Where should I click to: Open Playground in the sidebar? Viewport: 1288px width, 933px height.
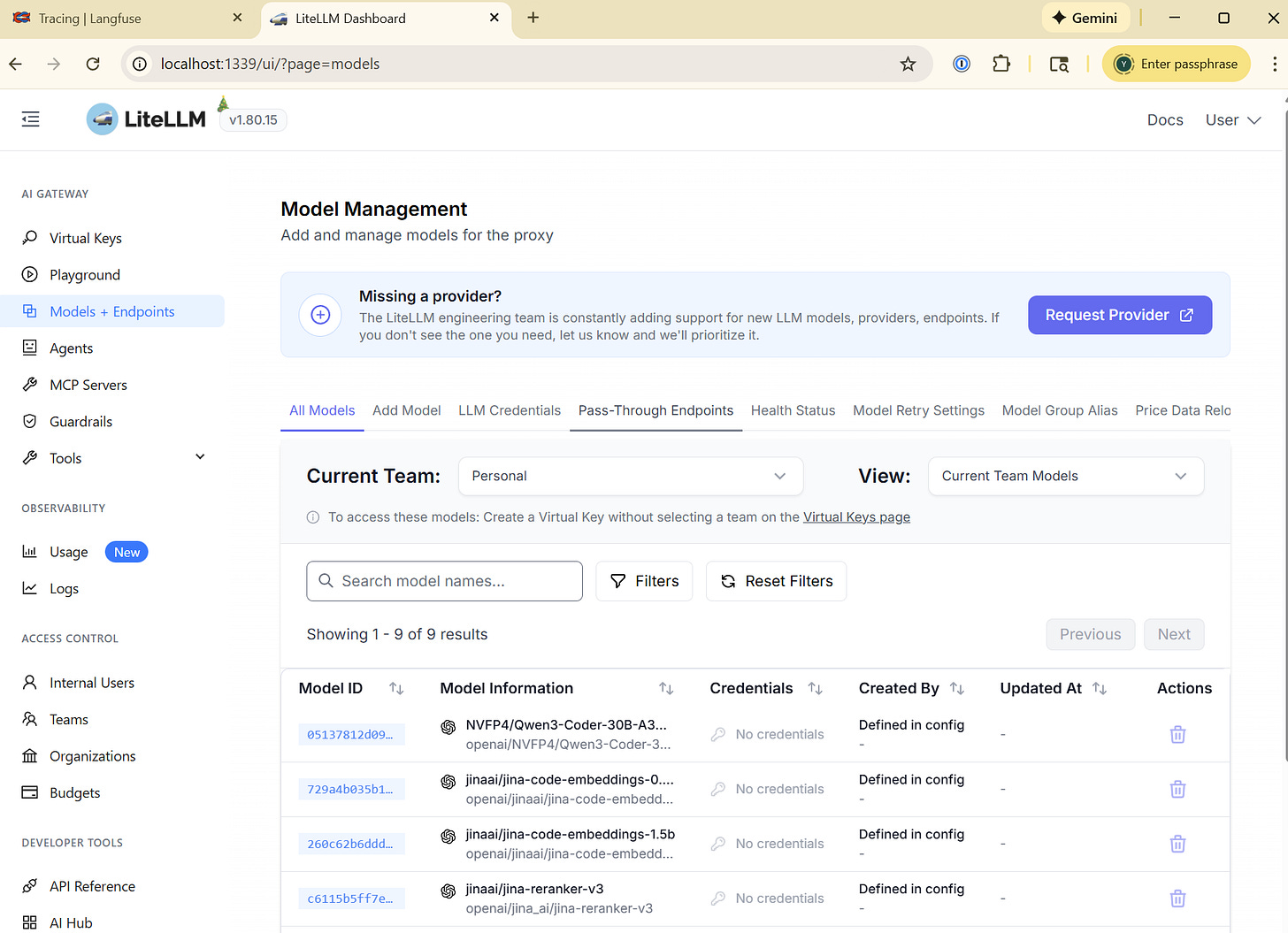(84, 275)
